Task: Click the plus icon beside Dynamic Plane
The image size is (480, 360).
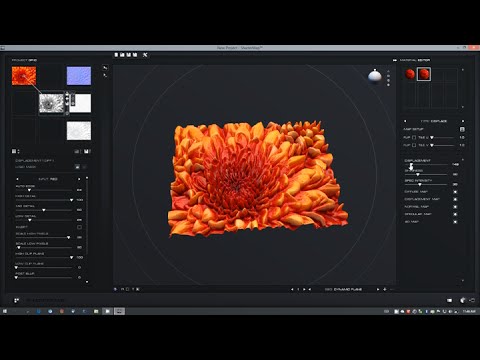Action: pos(385,289)
